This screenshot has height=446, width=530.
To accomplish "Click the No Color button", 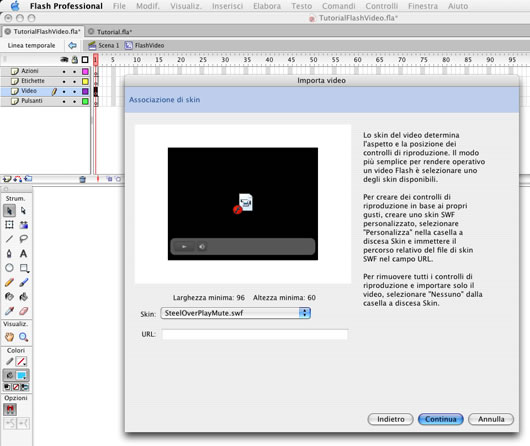I will (16, 387).
